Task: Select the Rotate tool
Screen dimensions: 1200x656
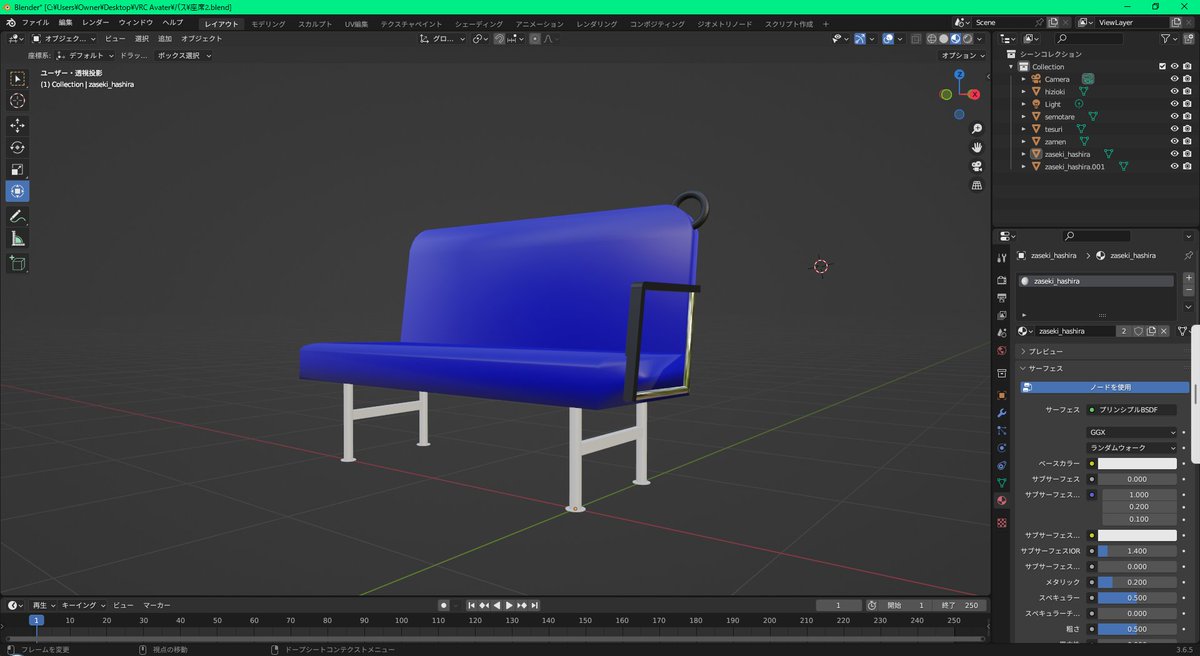Action: (18, 147)
